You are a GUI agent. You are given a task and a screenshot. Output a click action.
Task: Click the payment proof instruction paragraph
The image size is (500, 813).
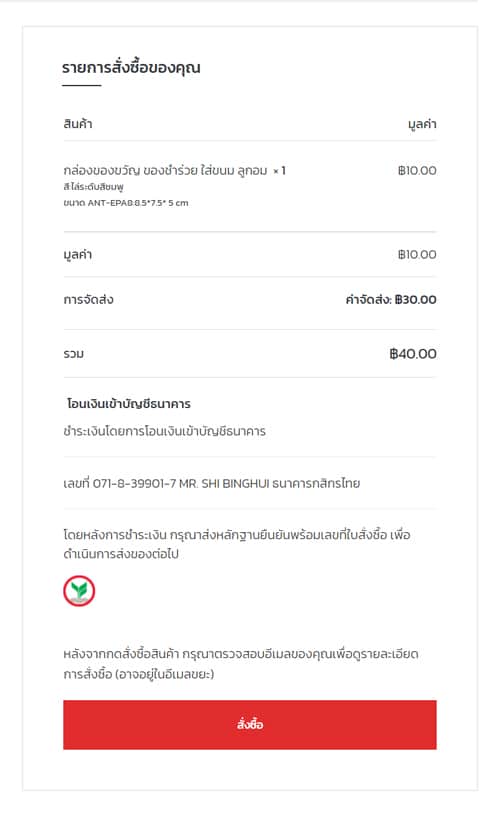coord(237,544)
